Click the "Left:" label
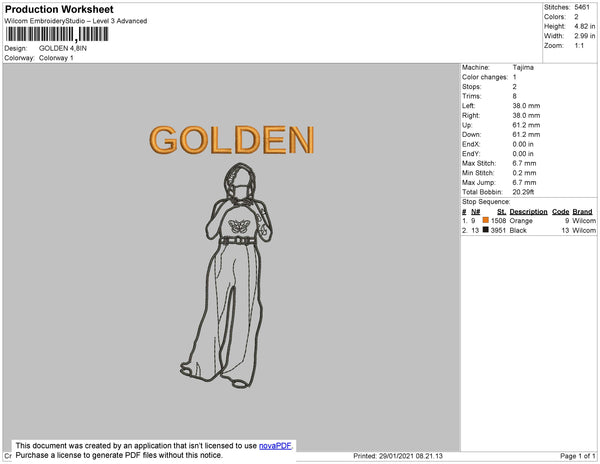The image size is (600, 464). point(468,106)
